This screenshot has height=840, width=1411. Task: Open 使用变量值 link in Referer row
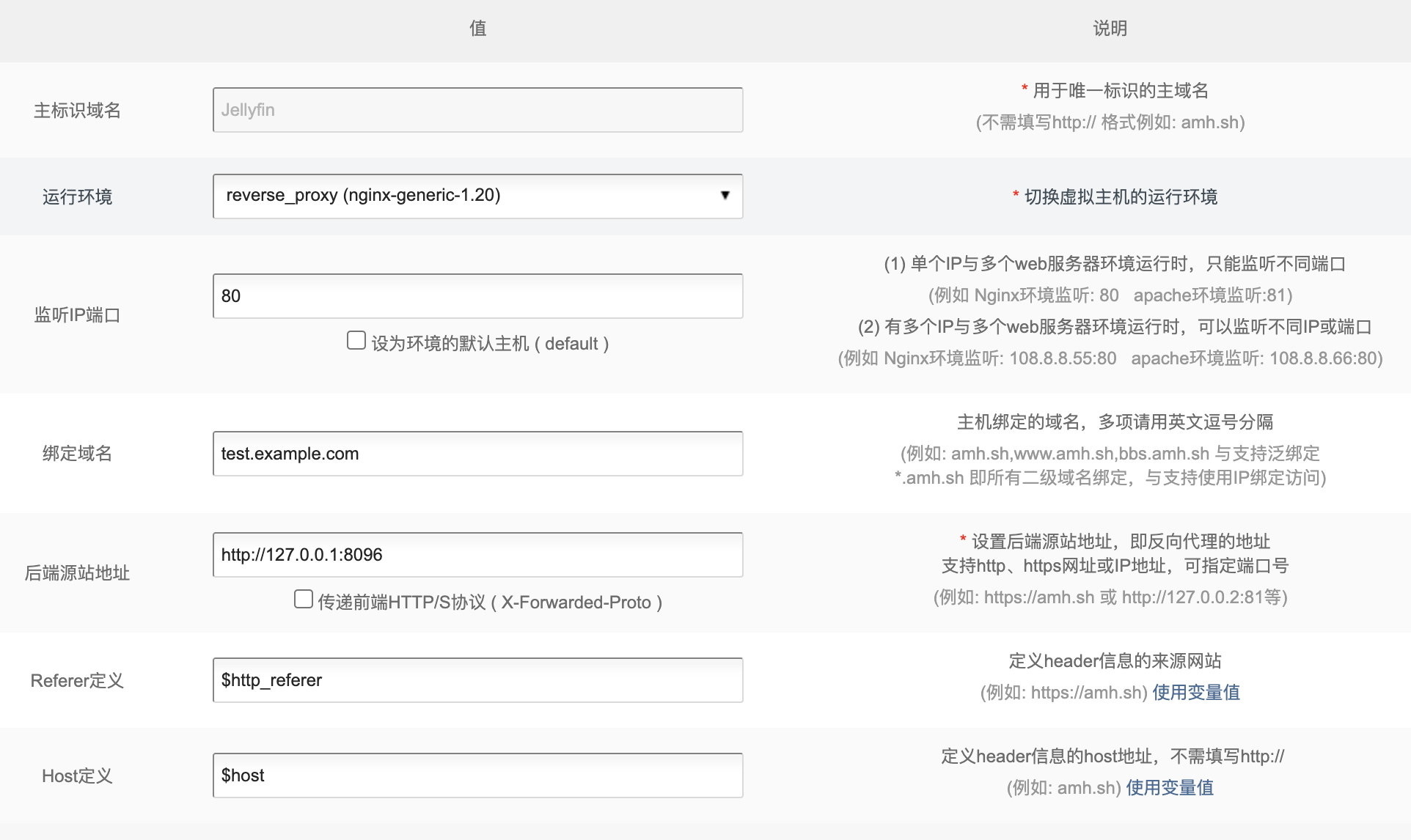[x=1195, y=693]
